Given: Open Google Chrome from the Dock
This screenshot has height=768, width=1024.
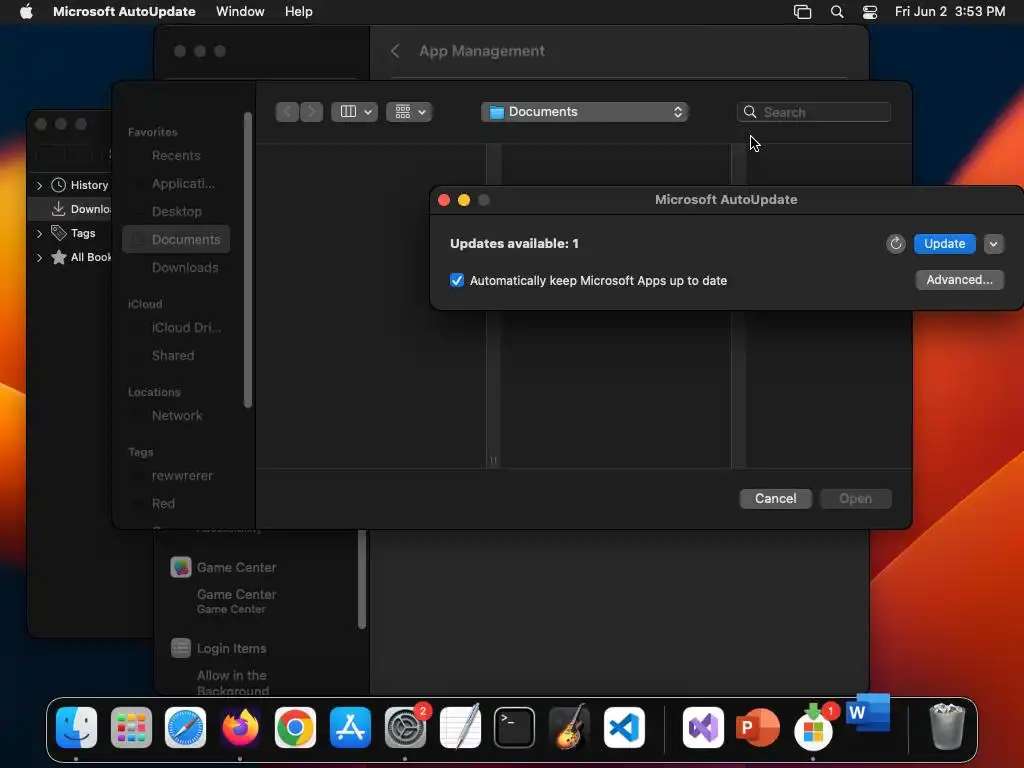Looking at the screenshot, I should [x=295, y=728].
